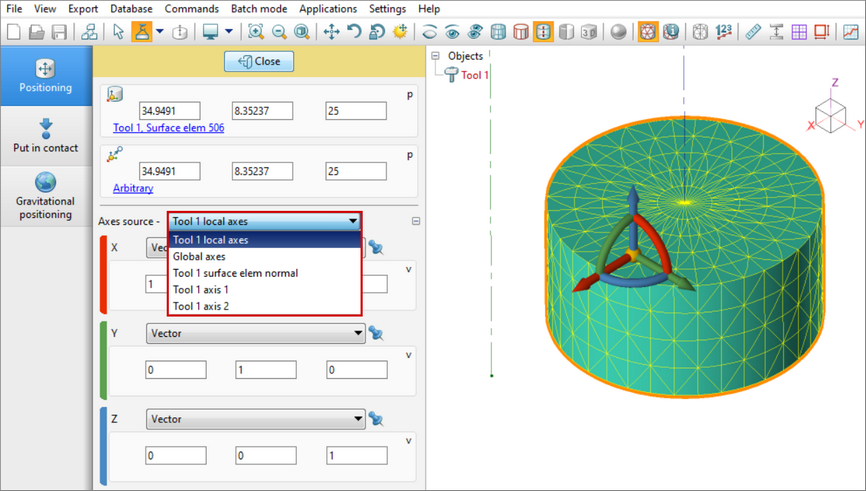Open the Batch mode menu
The width and height of the screenshot is (866, 491).
coord(259,9)
